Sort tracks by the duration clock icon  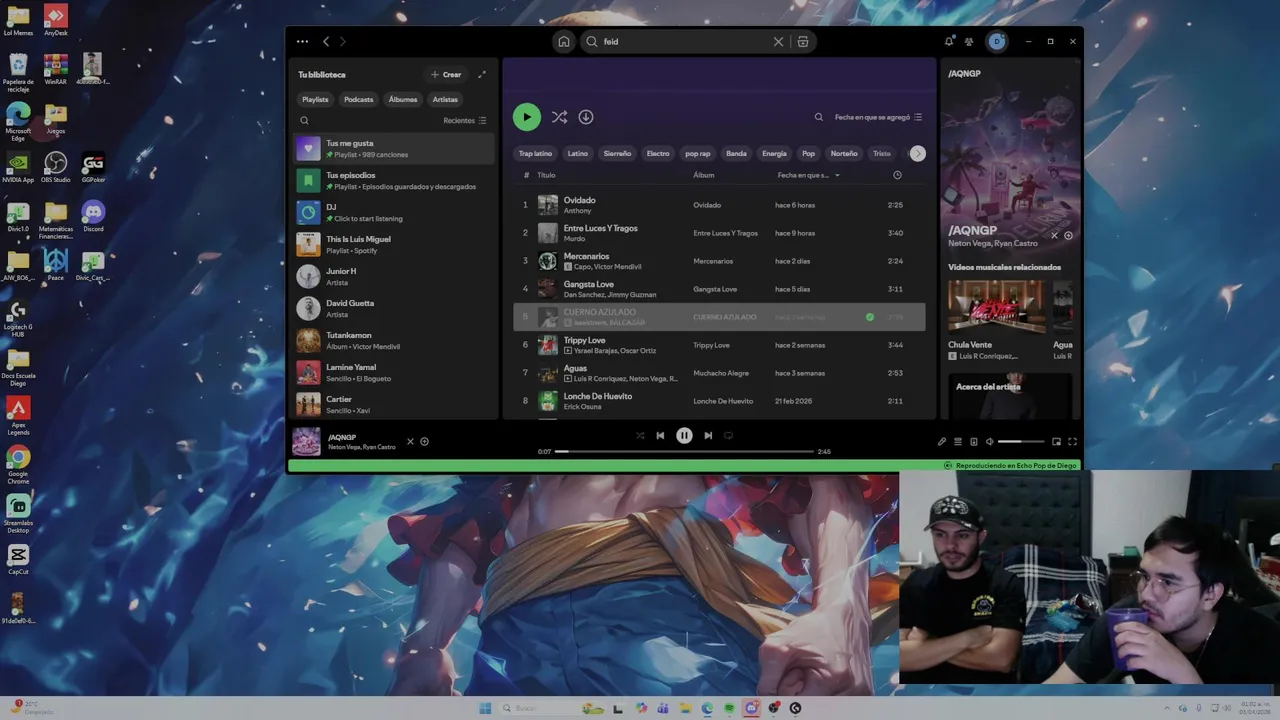click(x=897, y=175)
